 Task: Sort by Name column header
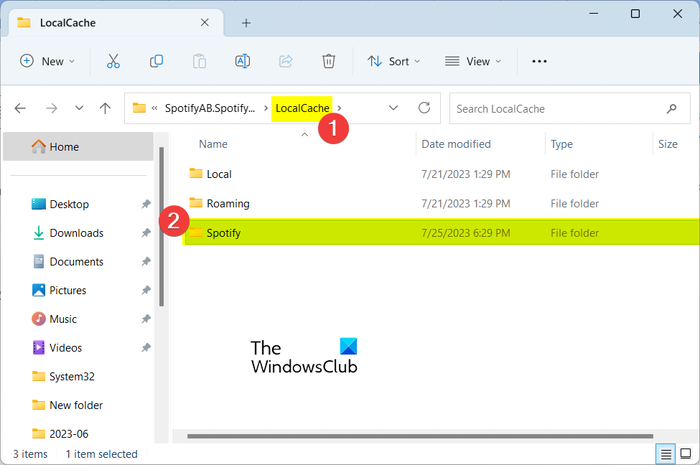pyautogui.click(x=213, y=144)
